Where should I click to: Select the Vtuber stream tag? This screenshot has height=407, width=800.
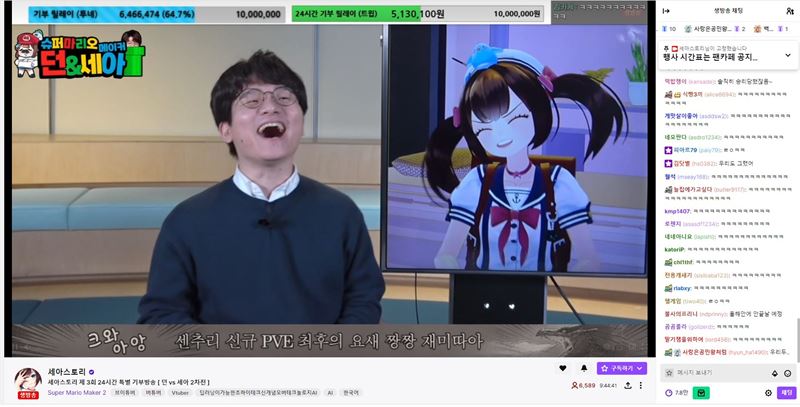(x=180, y=393)
